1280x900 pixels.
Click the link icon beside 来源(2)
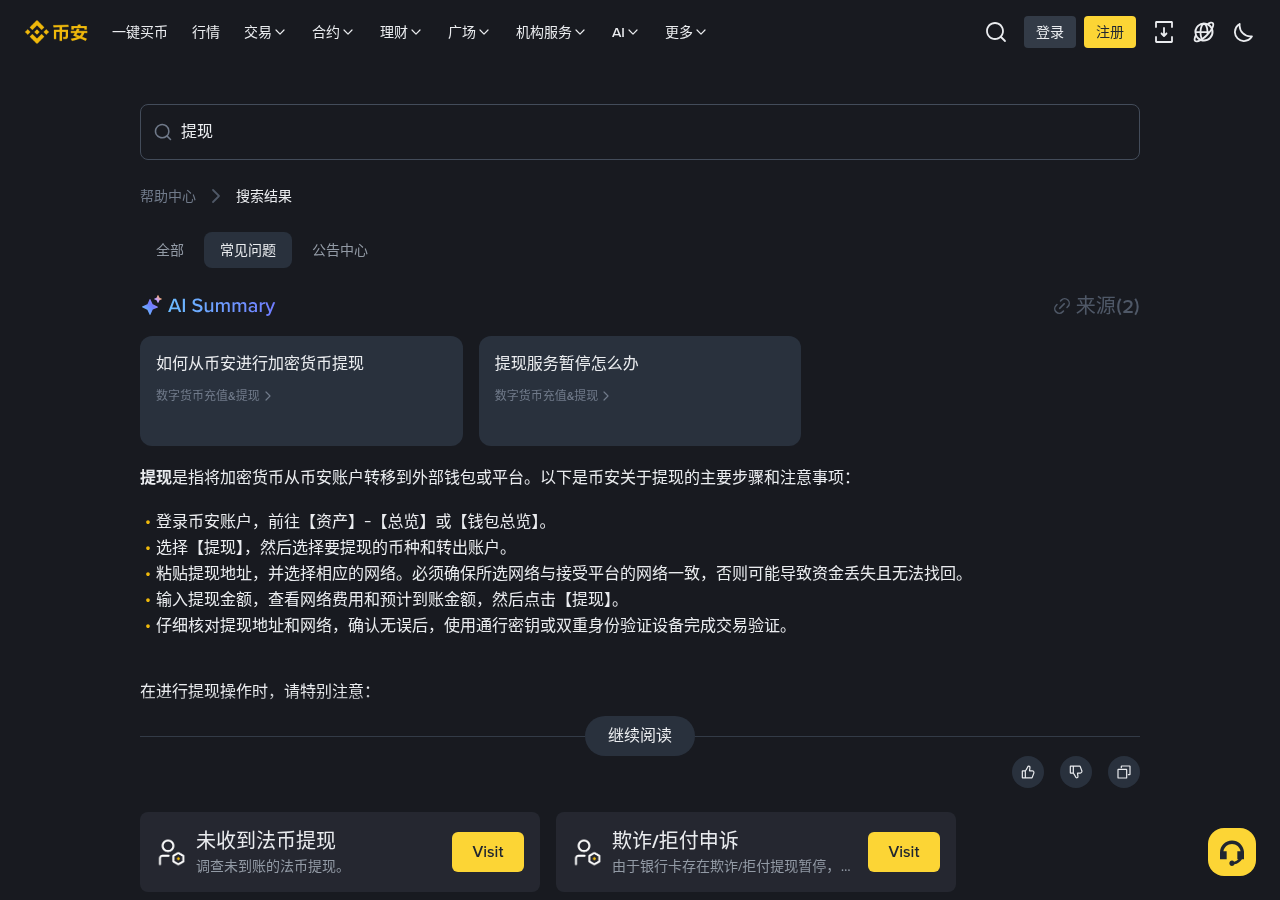coord(1062,306)
